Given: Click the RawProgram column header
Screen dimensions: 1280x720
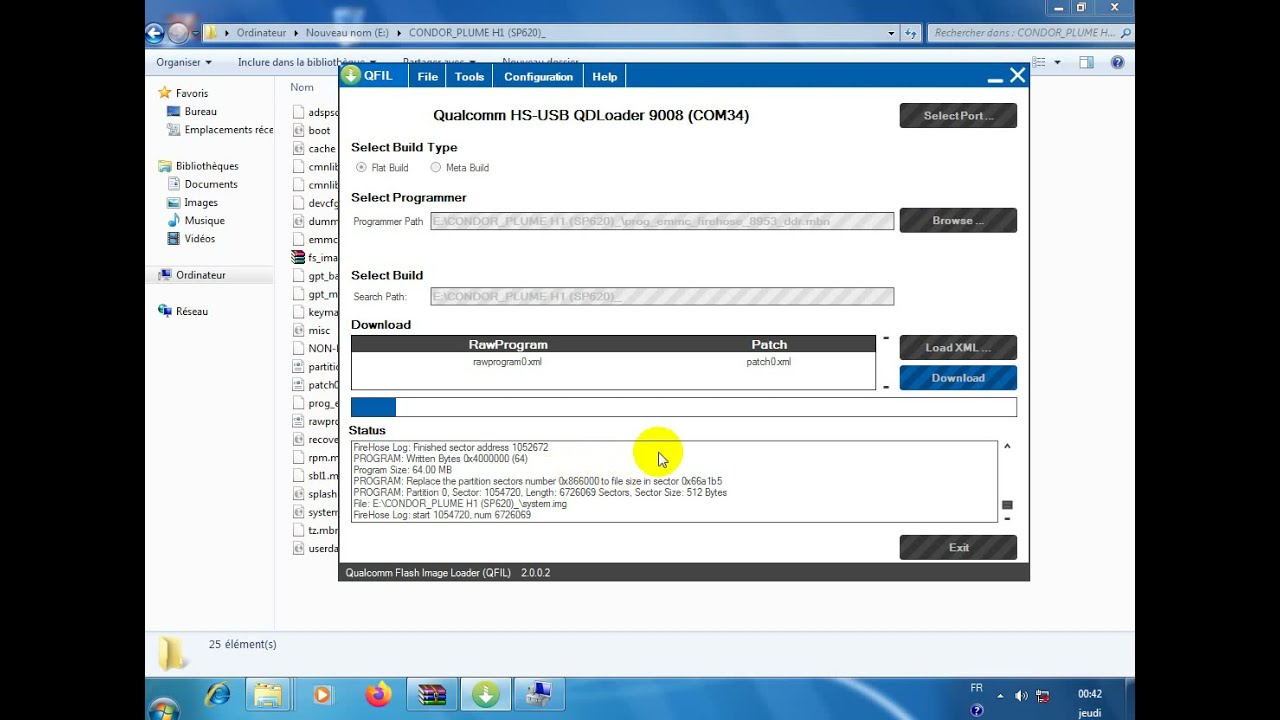Looking at the screenshot, I should (508, 345).
